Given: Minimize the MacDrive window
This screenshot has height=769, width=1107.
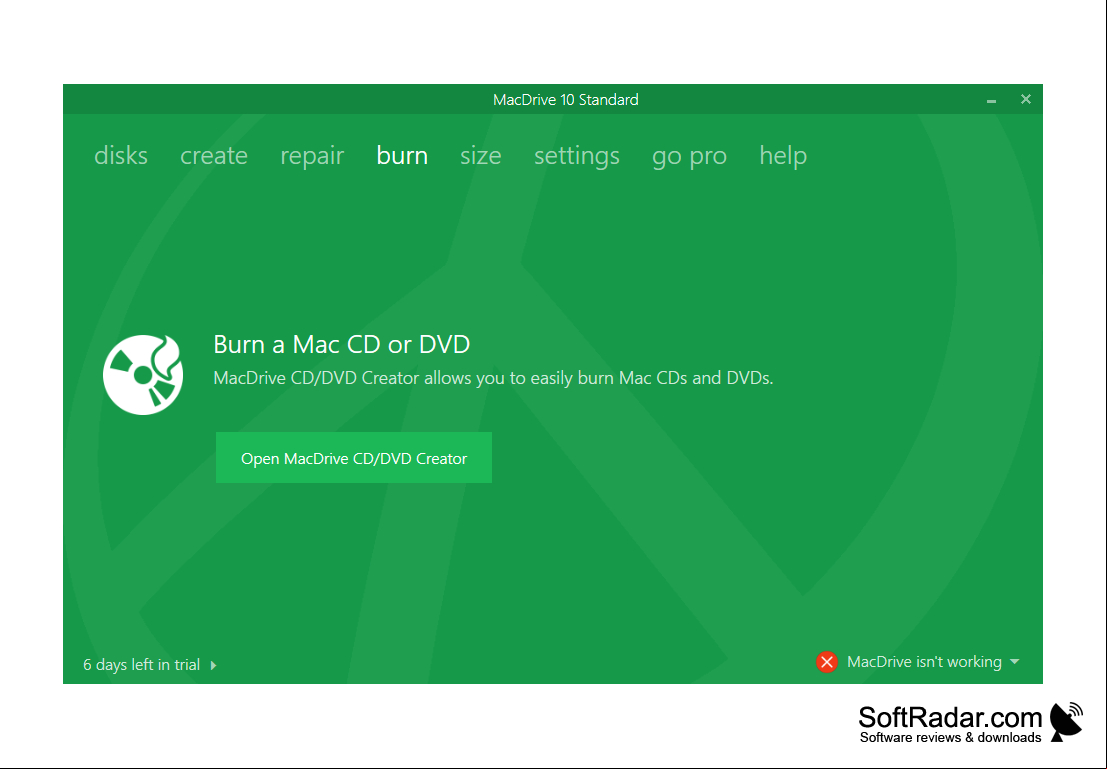Looking at the screenshot, I should [991, 100].
